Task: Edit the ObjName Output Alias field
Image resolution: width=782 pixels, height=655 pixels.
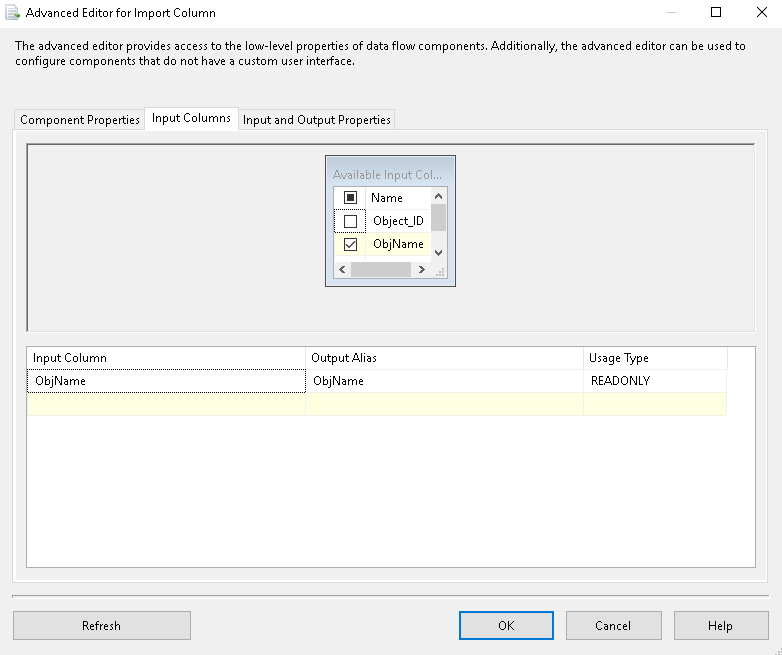Action: click(x=444, y=381)
